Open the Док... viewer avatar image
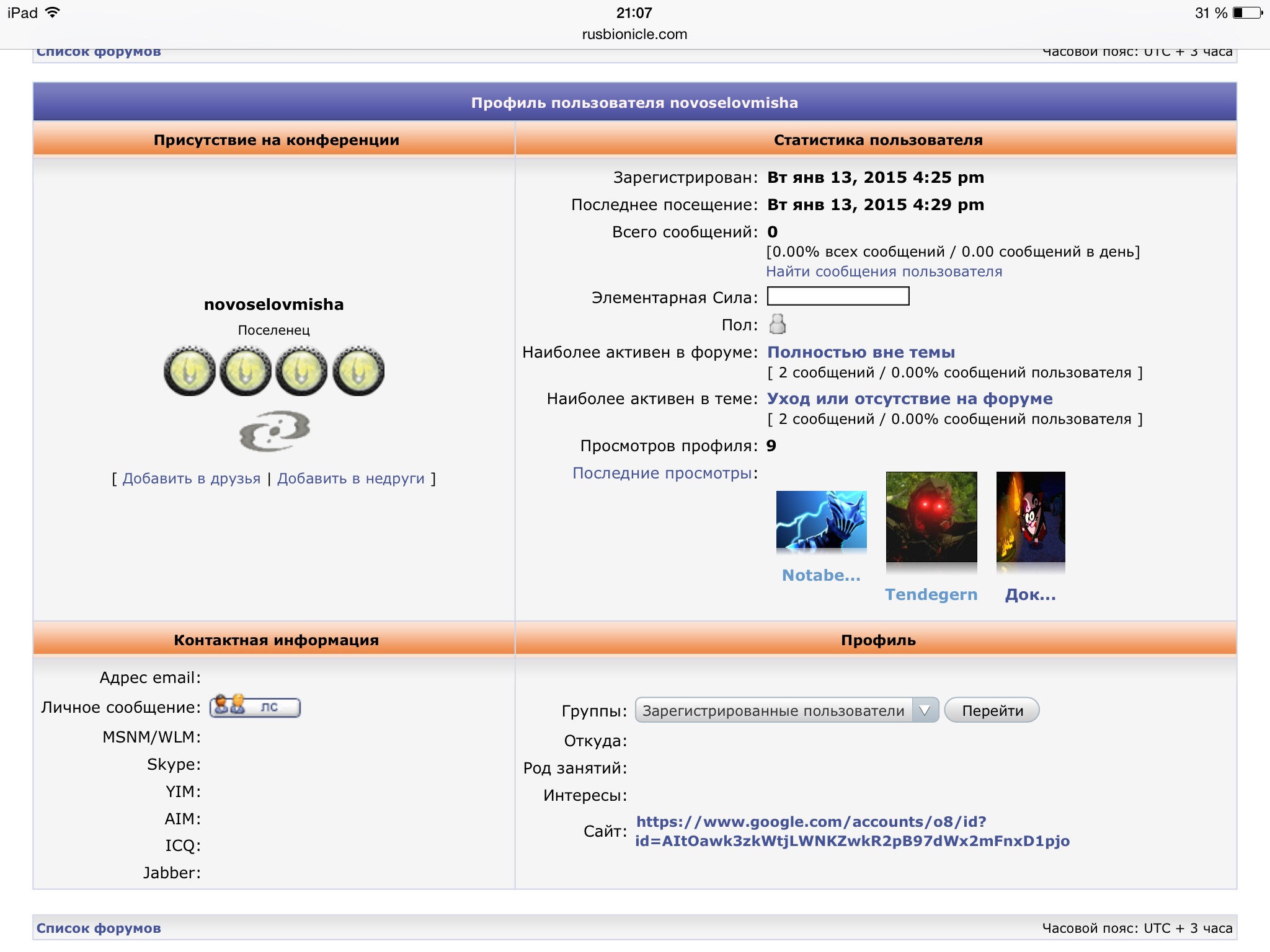Image resolution: width=1270 pixels, height=952 pixels. (x=1031, y=517)
